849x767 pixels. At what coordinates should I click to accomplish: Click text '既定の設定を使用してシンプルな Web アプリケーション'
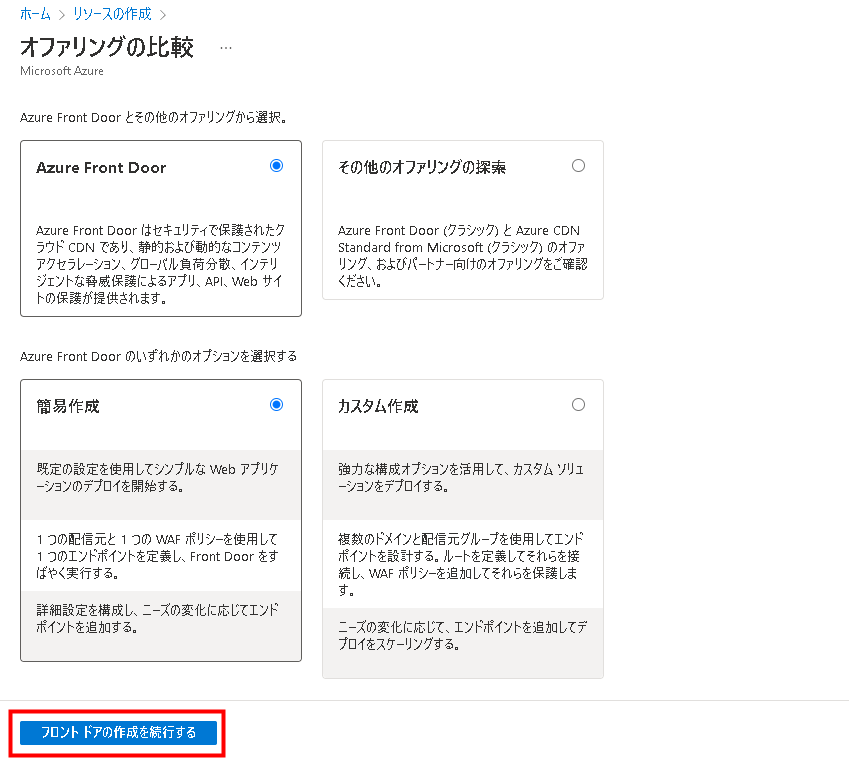158,477
